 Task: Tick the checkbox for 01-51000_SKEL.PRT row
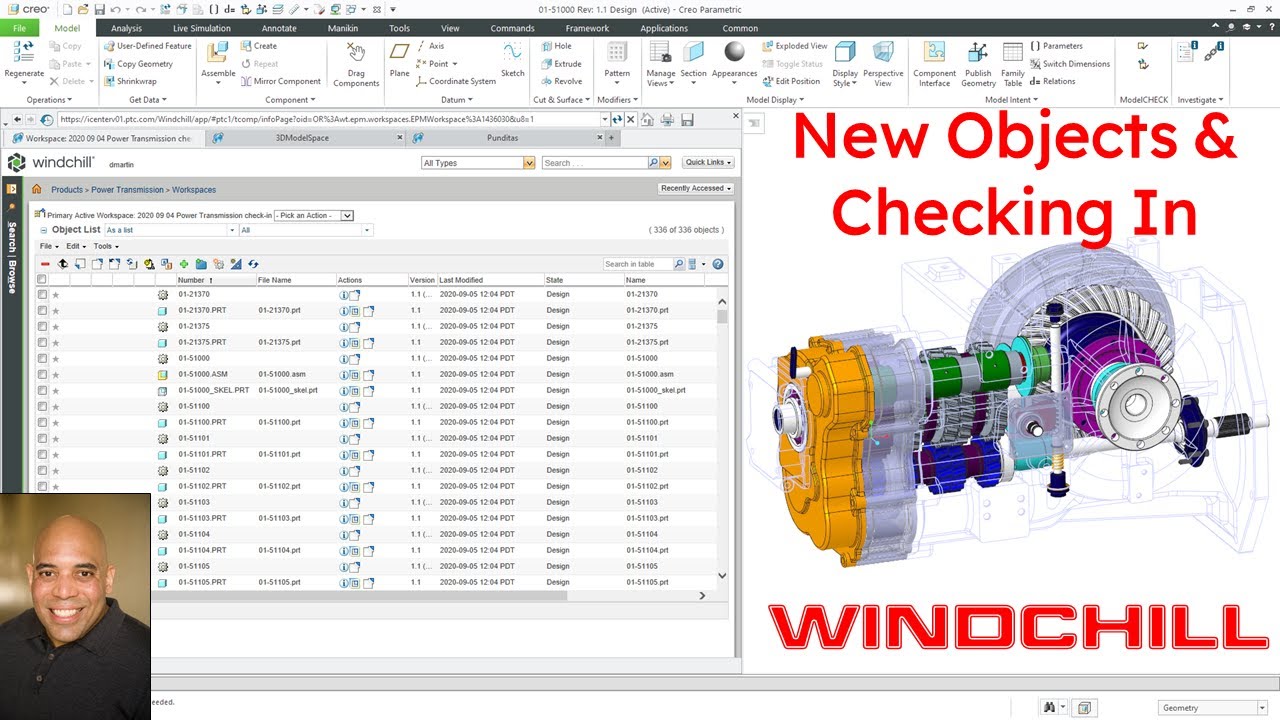point(42,390)
